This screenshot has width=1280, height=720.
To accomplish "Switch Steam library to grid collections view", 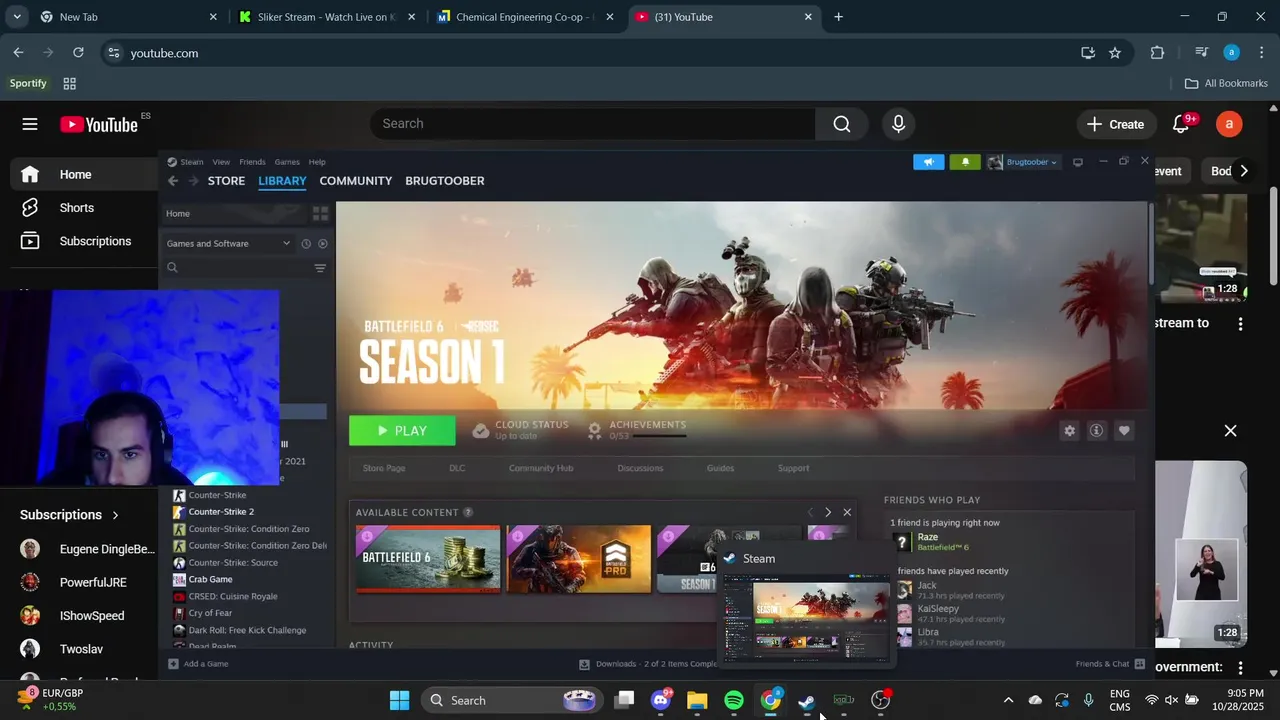I will 320,213.
